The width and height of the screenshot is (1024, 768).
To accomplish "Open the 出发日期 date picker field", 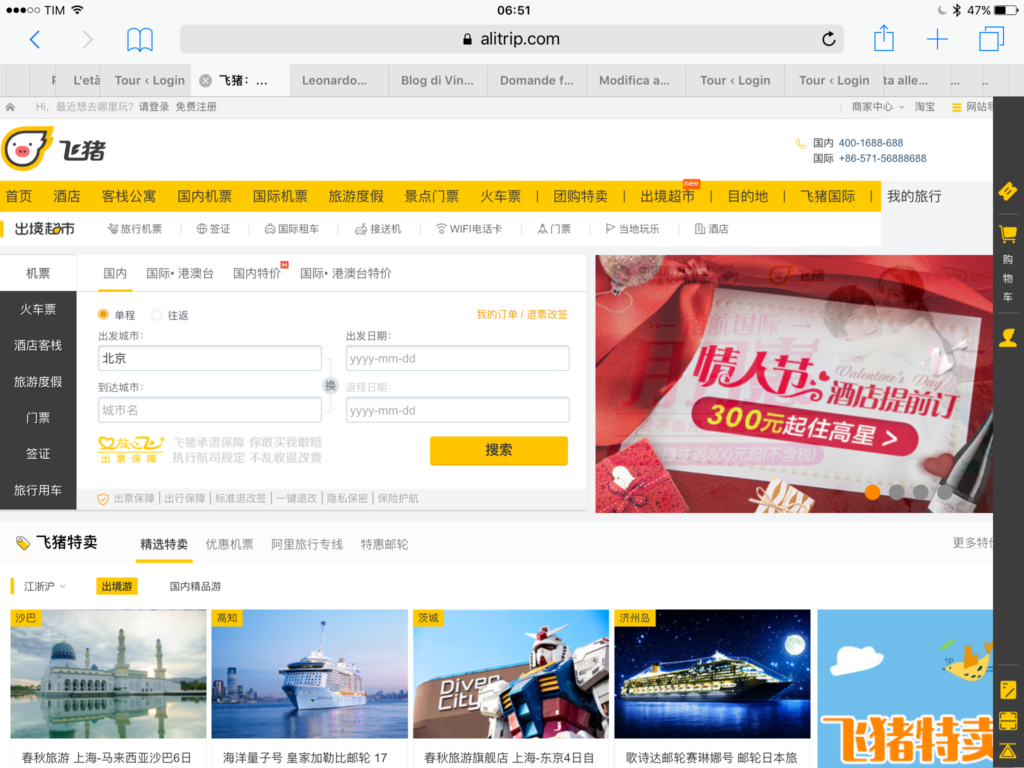I will [x=457, y=358].
